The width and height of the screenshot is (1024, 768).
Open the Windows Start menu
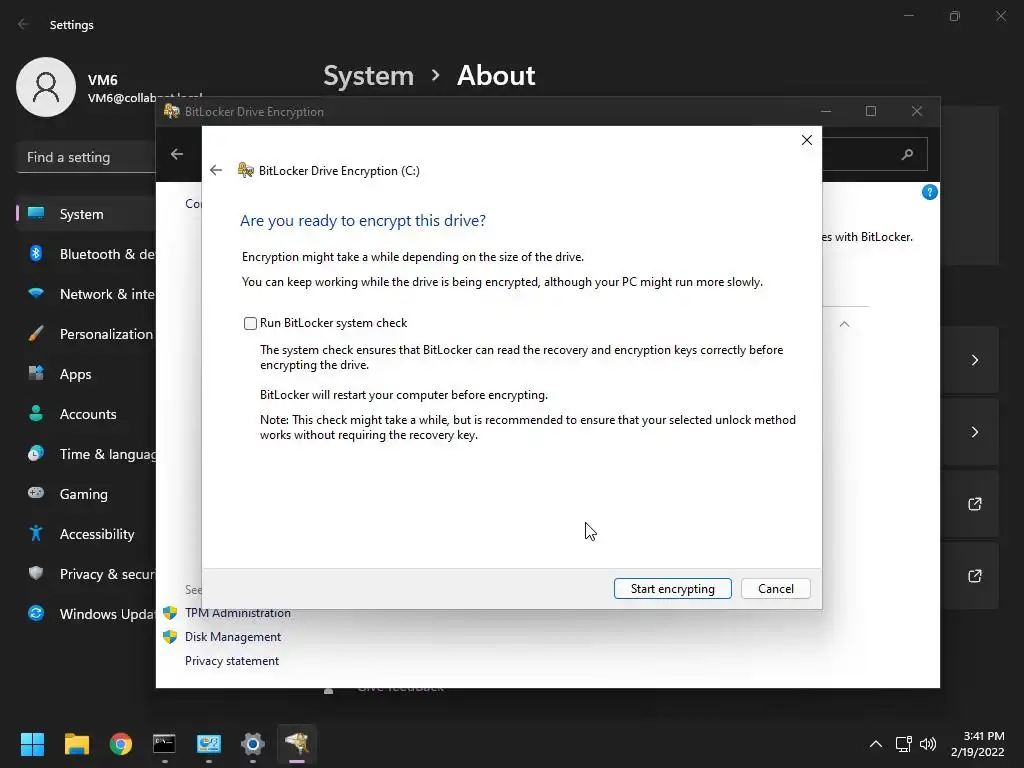coord(32,744)
